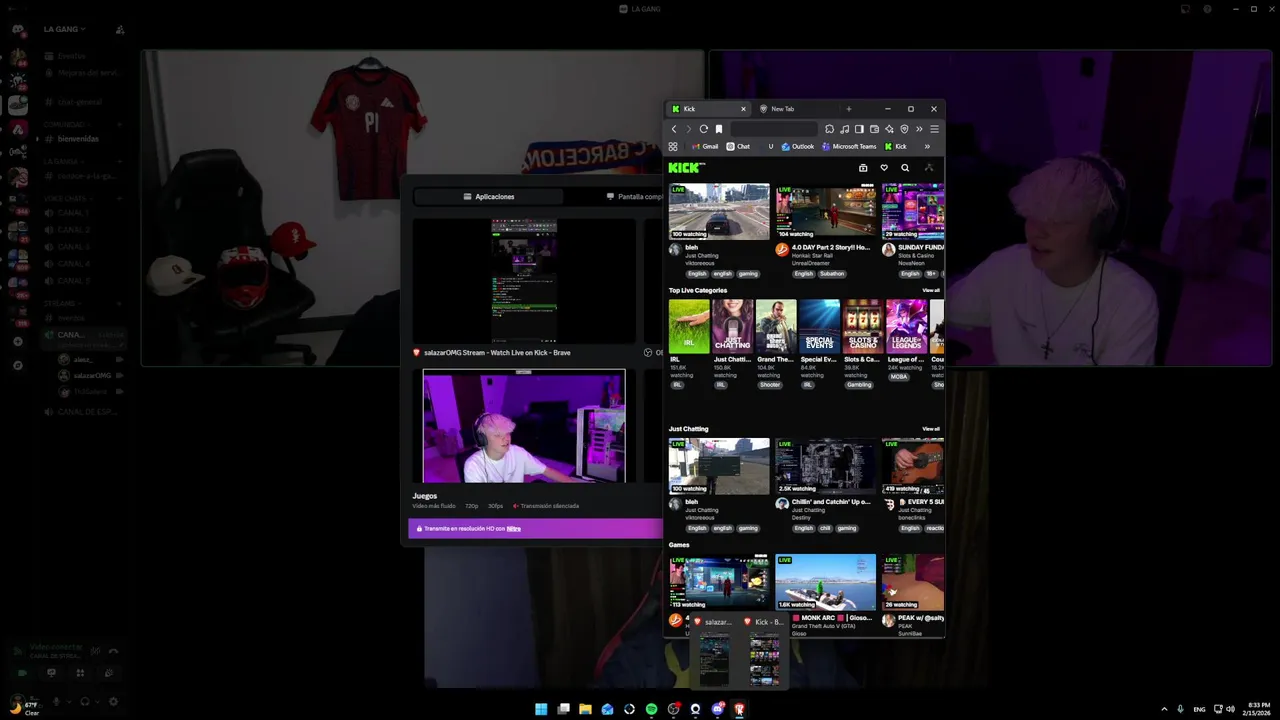Open the Brave extensions puzzle icon
1280x720 pixels.
[829, 129]
